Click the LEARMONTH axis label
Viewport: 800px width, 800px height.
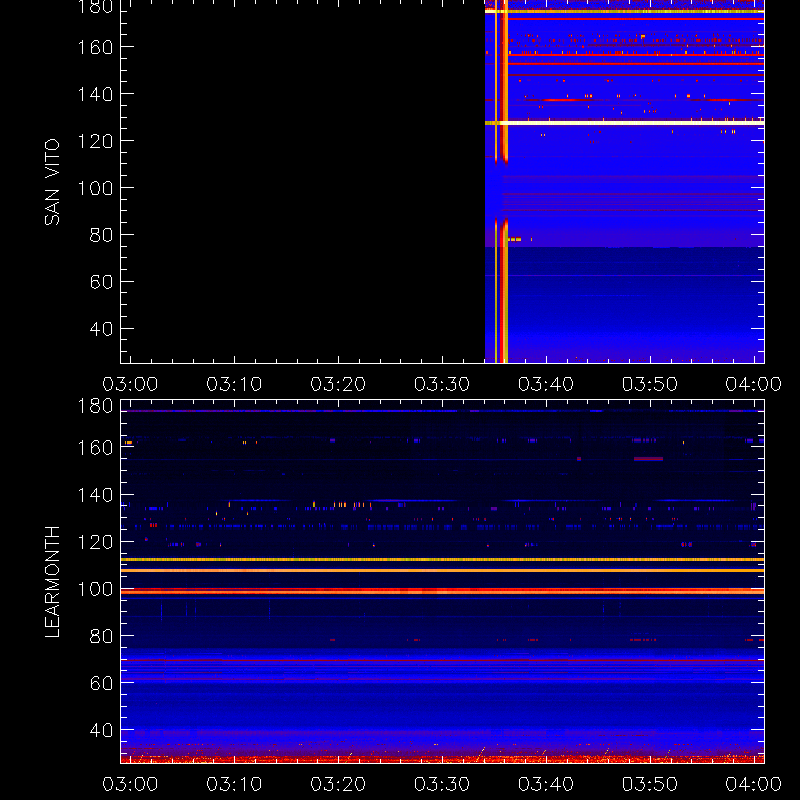pyautogui.click(x=52, y=582)
